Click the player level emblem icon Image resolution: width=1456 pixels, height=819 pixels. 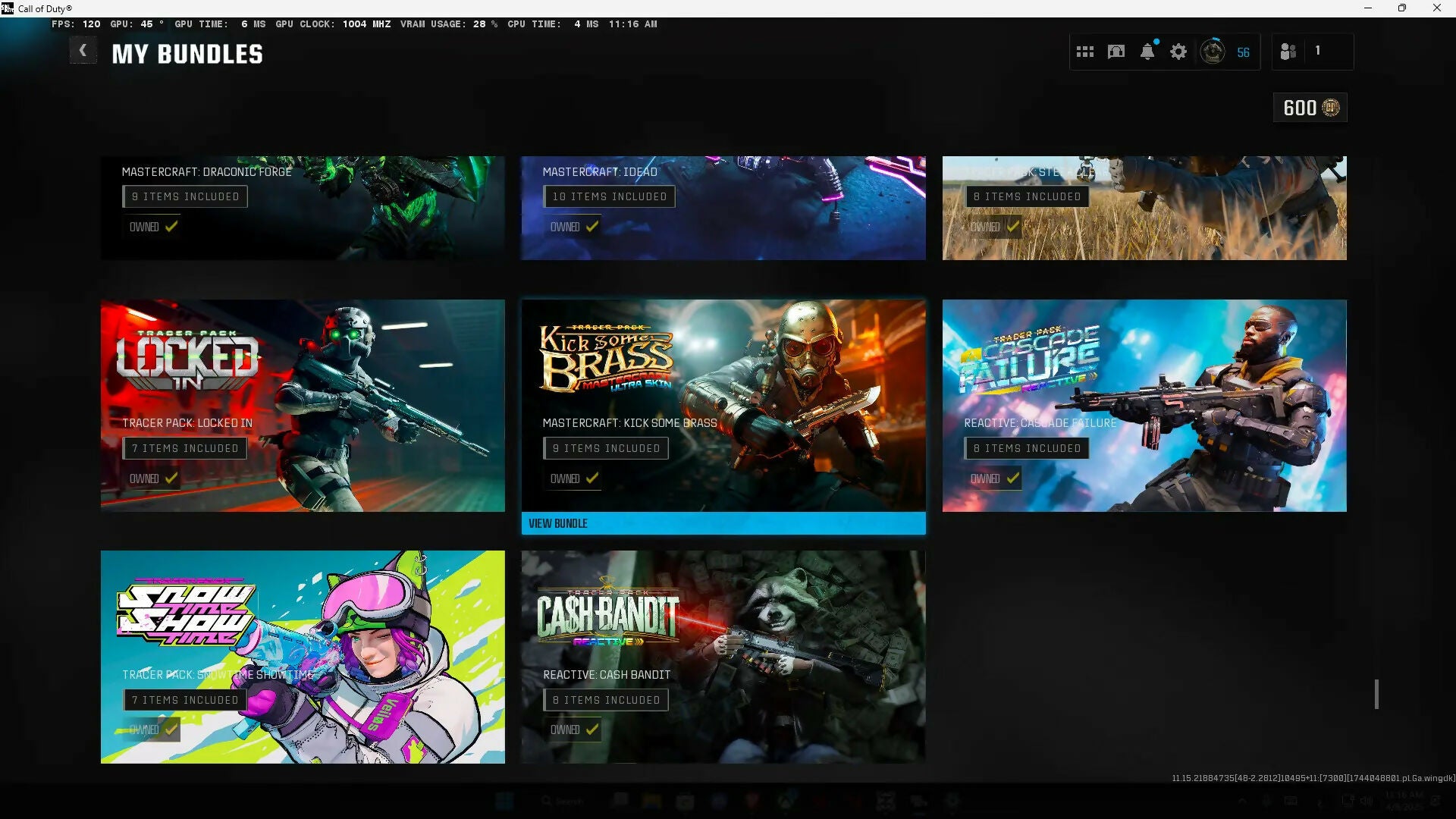click(1213, 52)
